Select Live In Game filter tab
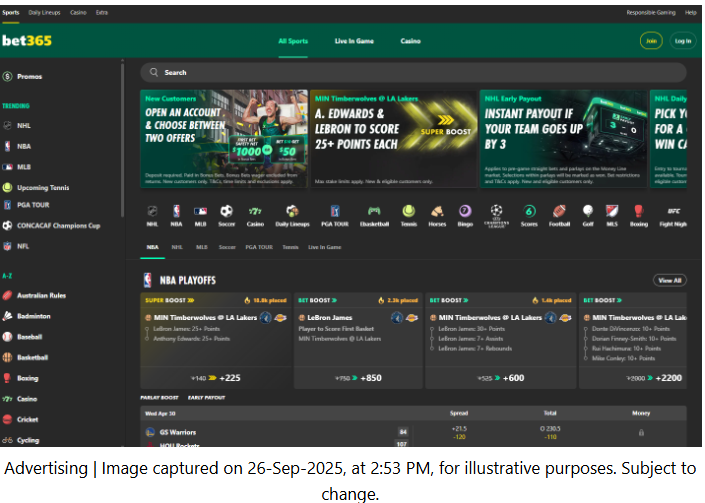Viewport: 705px width, 503px height. 325,247
